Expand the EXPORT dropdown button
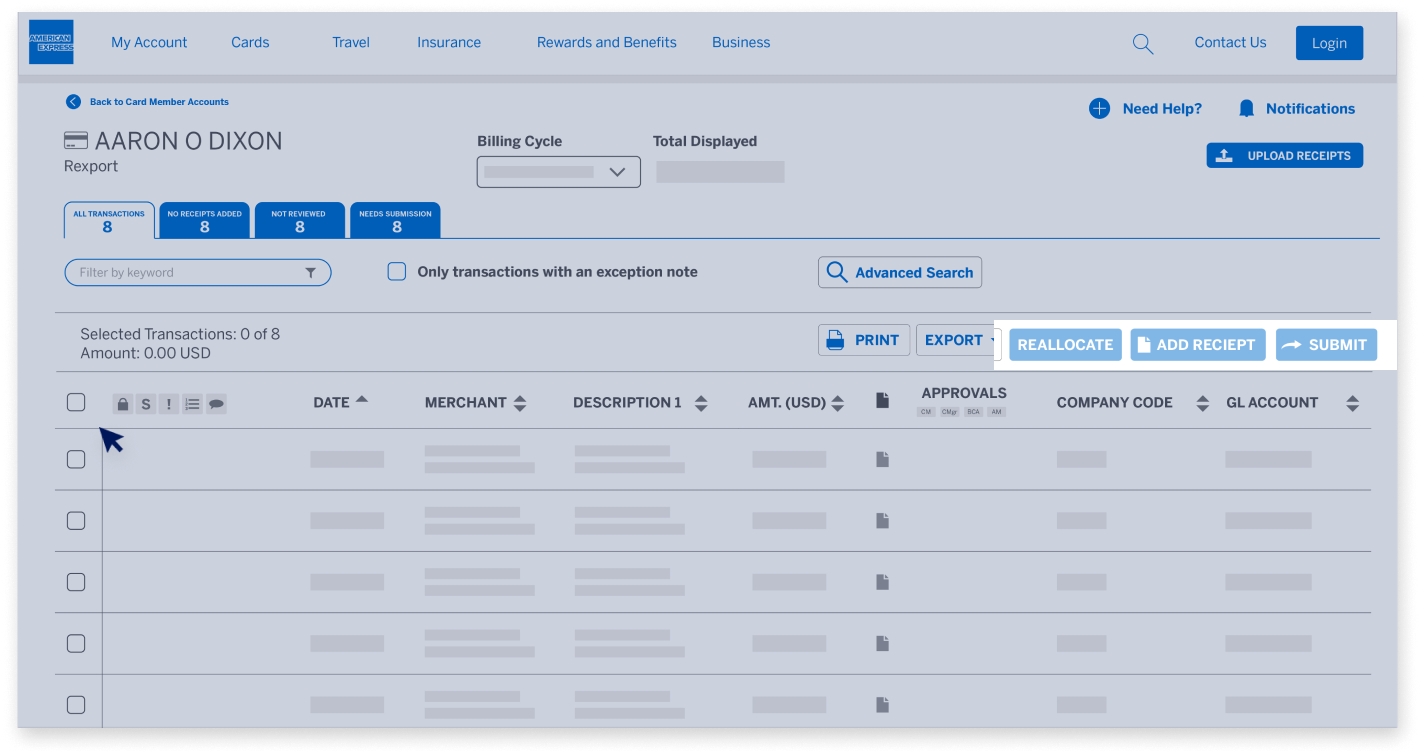This screenshot has width=1421, height=751. [957, 340]
